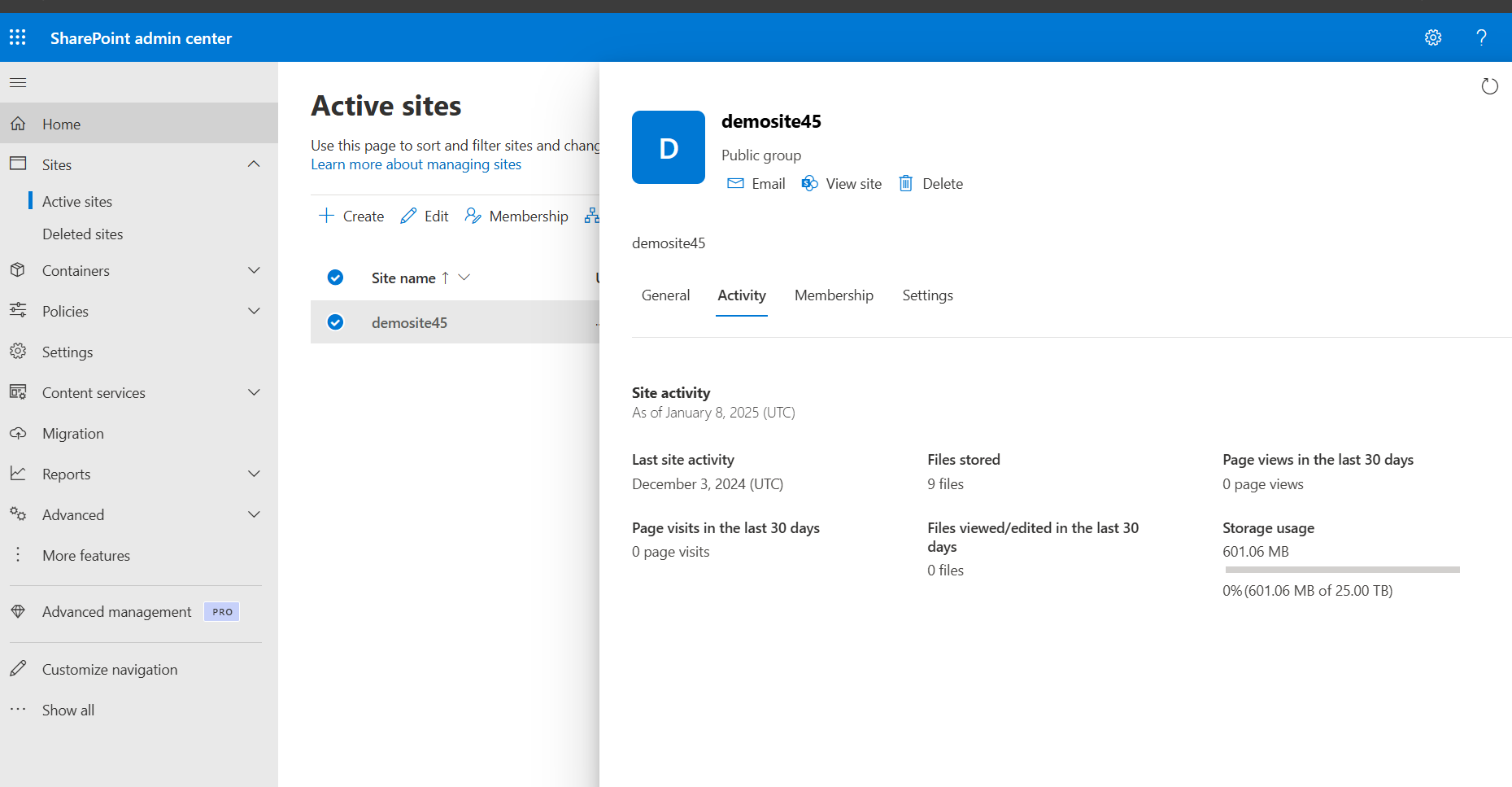Click the demosite45 site name in list
The image size is (1512, 787).
point(409,323)
